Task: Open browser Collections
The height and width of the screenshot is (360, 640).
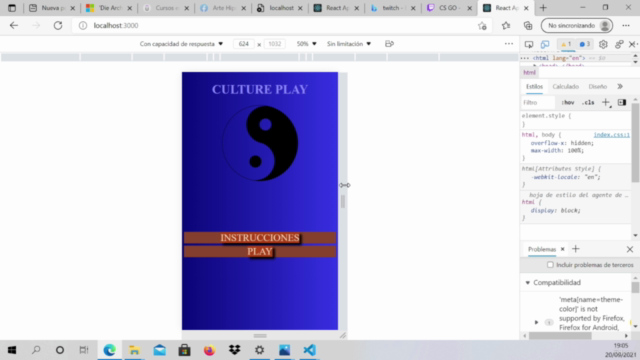Action: pos(528,25)
